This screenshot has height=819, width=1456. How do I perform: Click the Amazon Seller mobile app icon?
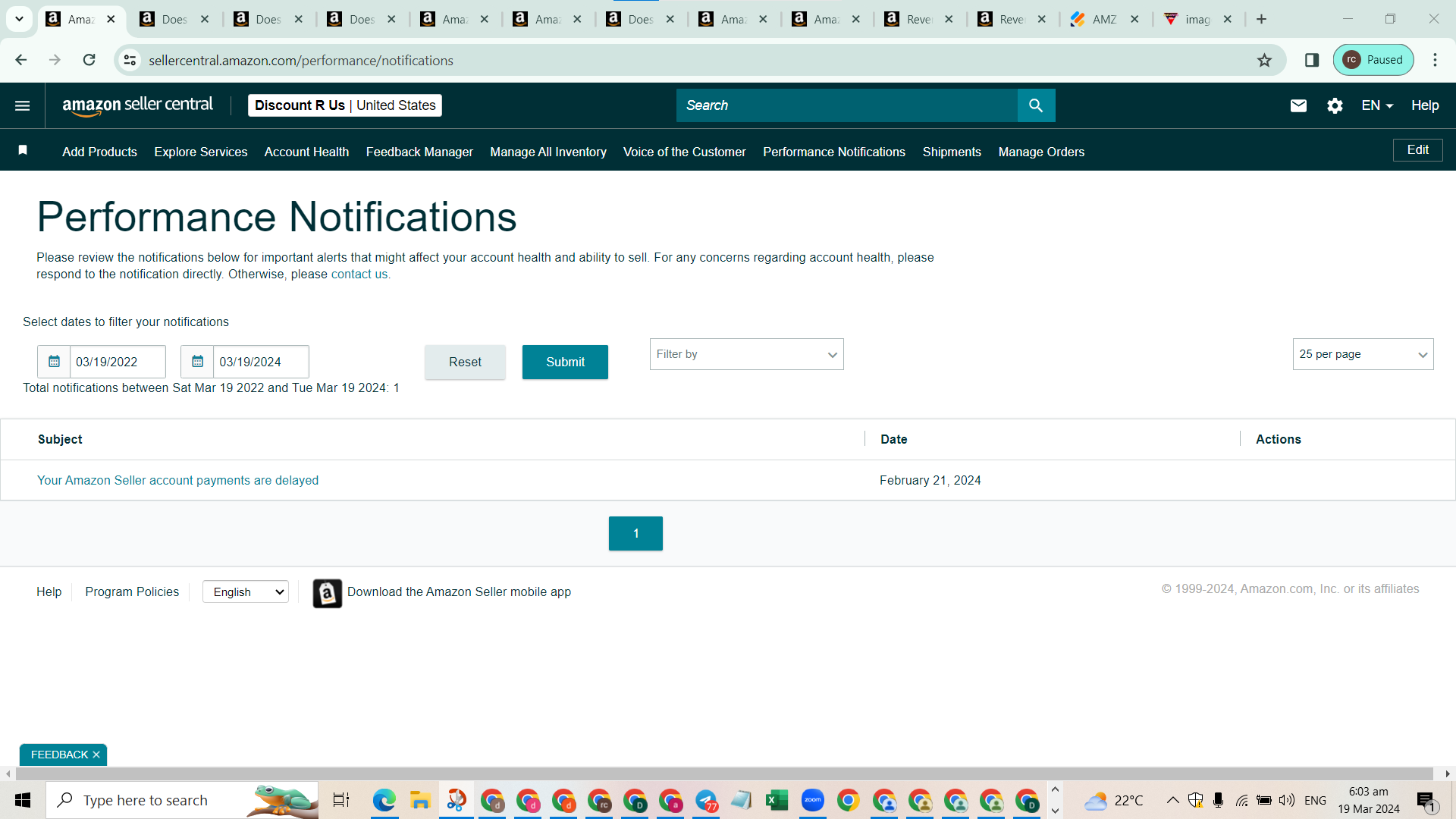coord(328,593)
